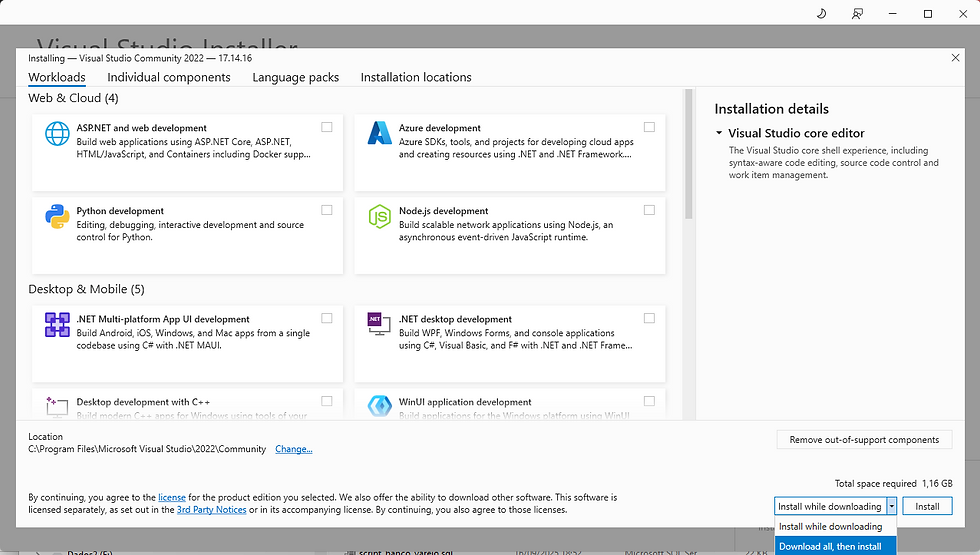The height and width of the screenshot is (555, 980).
Task: Open the install mode dropdown arrow
Action: [891, 506]
